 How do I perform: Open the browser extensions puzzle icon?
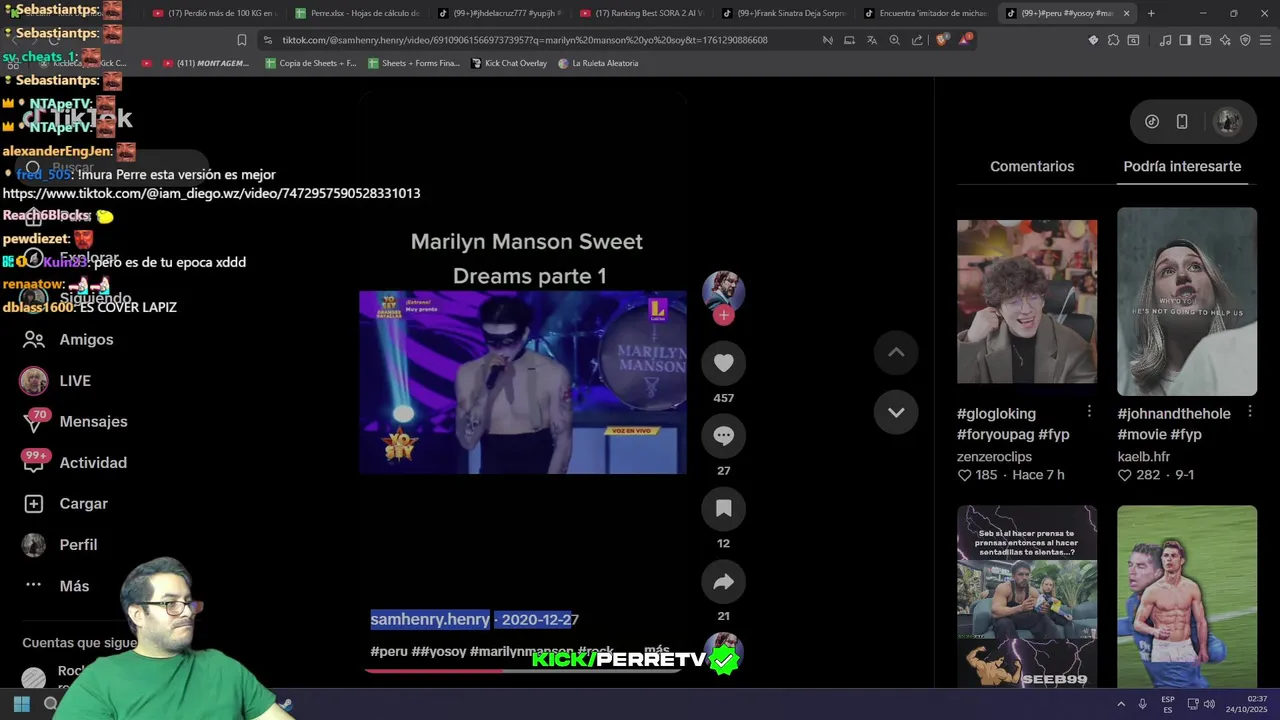[1113, 40]
